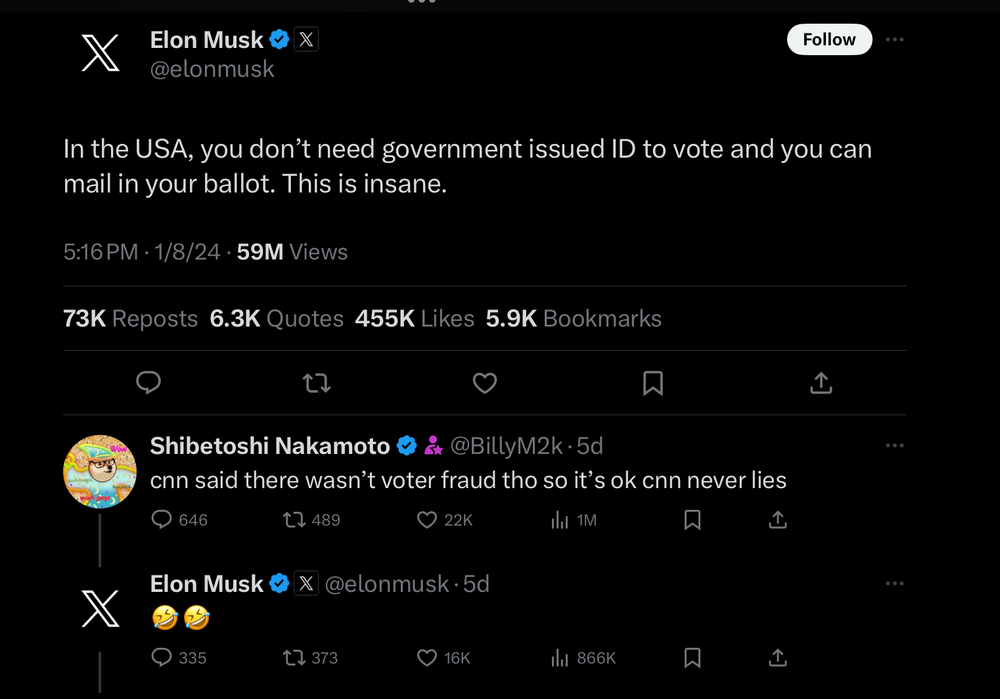Like Shibetoshi Nakamoto's reply
This screenshot has height=699, width=1000.
[428, 520]
